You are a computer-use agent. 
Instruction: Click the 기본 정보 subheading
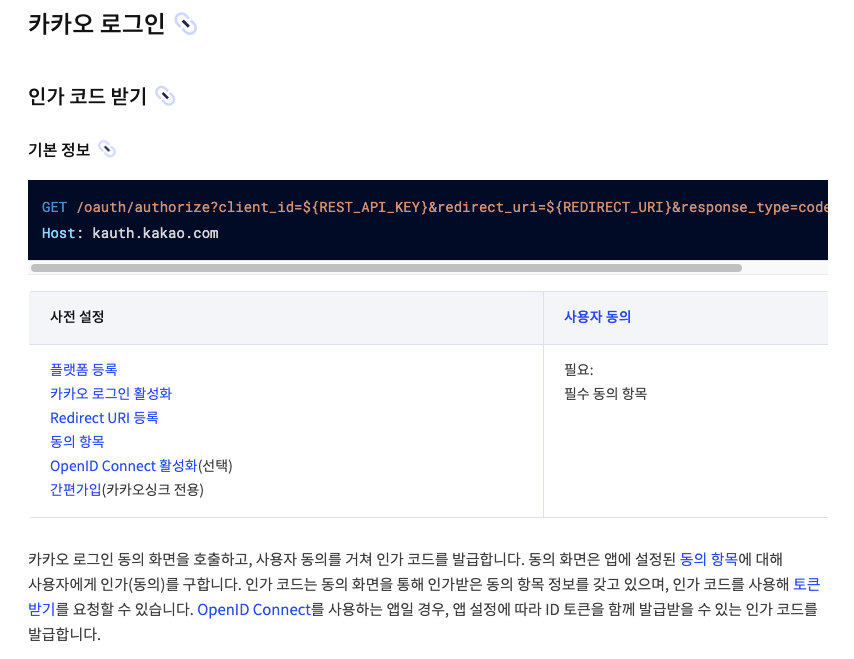[59, 149]
